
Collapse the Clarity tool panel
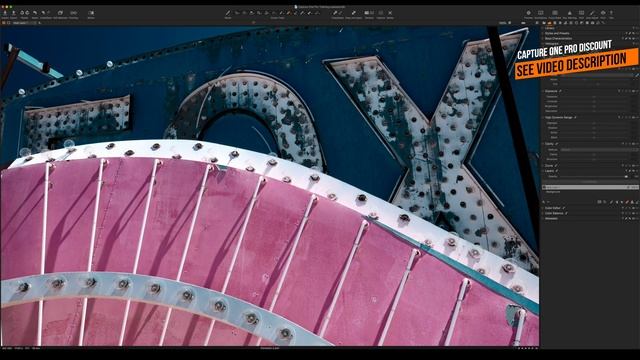click(542, 144)
